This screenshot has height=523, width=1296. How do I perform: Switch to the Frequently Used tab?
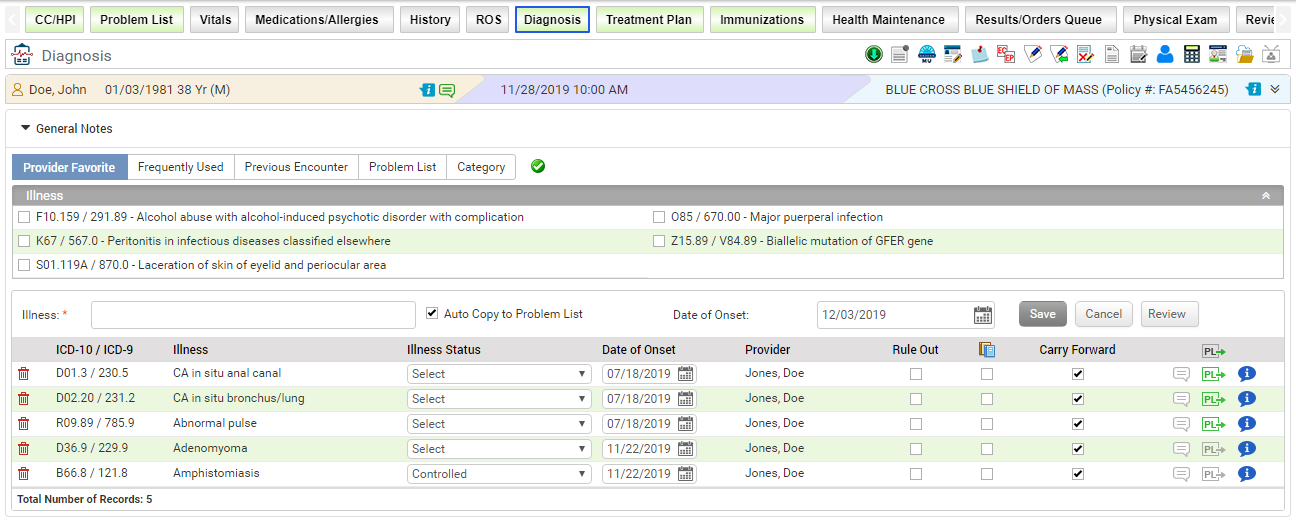pyautogui.click(x=180, y=167)
